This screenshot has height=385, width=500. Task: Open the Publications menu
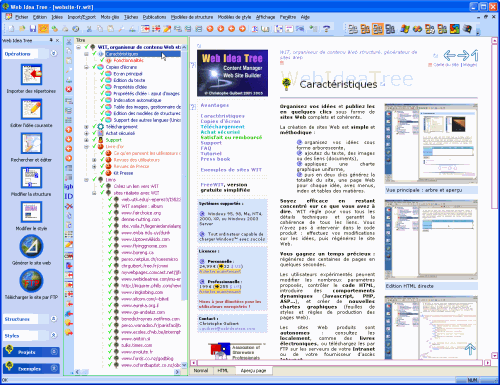[154, 17]
